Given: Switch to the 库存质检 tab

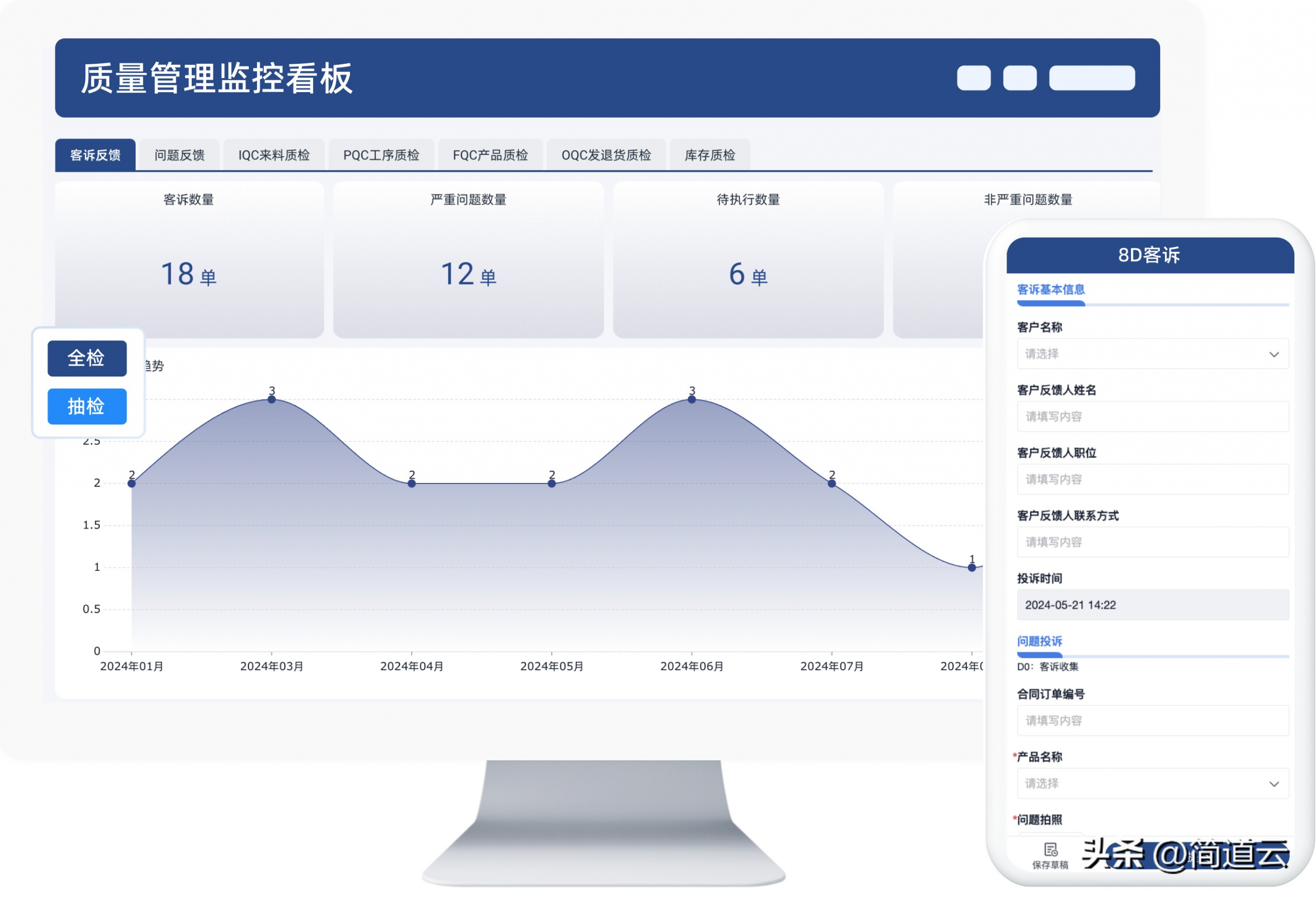Looking at the screenshot, I should [x=709, y=155].
